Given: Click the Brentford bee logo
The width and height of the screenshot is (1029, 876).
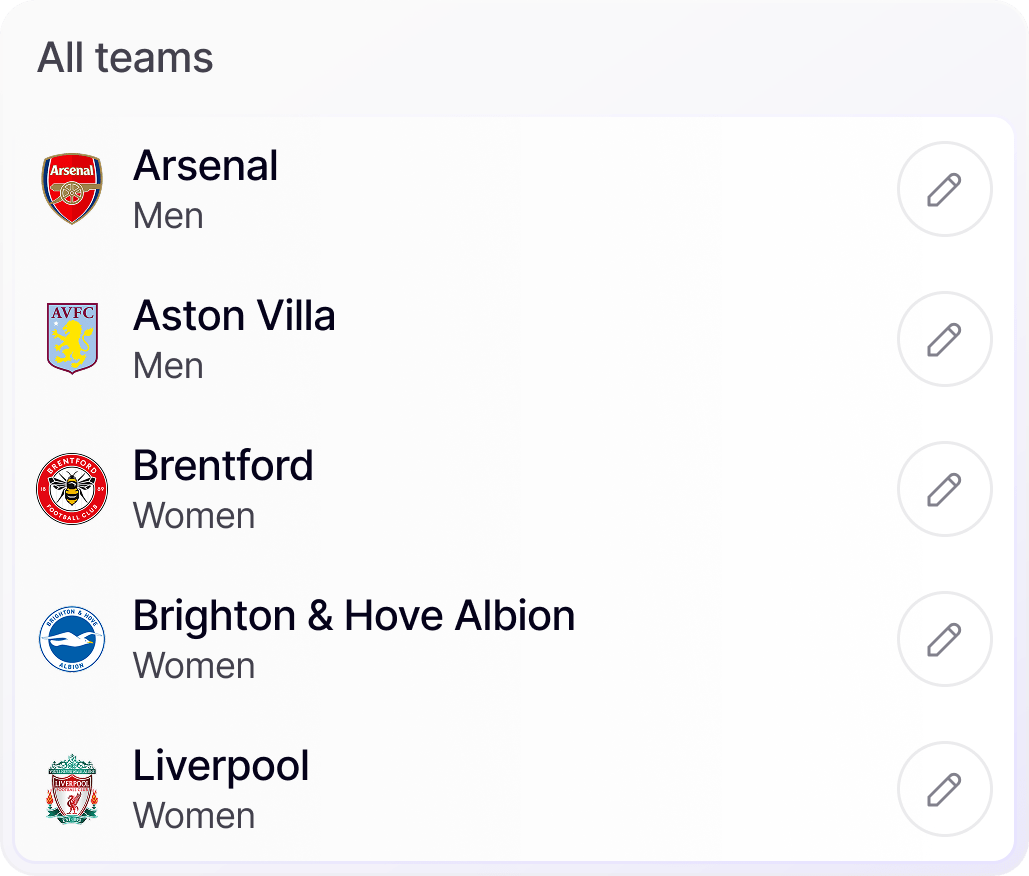Looking at the screenshot, I should pos(72,489).
